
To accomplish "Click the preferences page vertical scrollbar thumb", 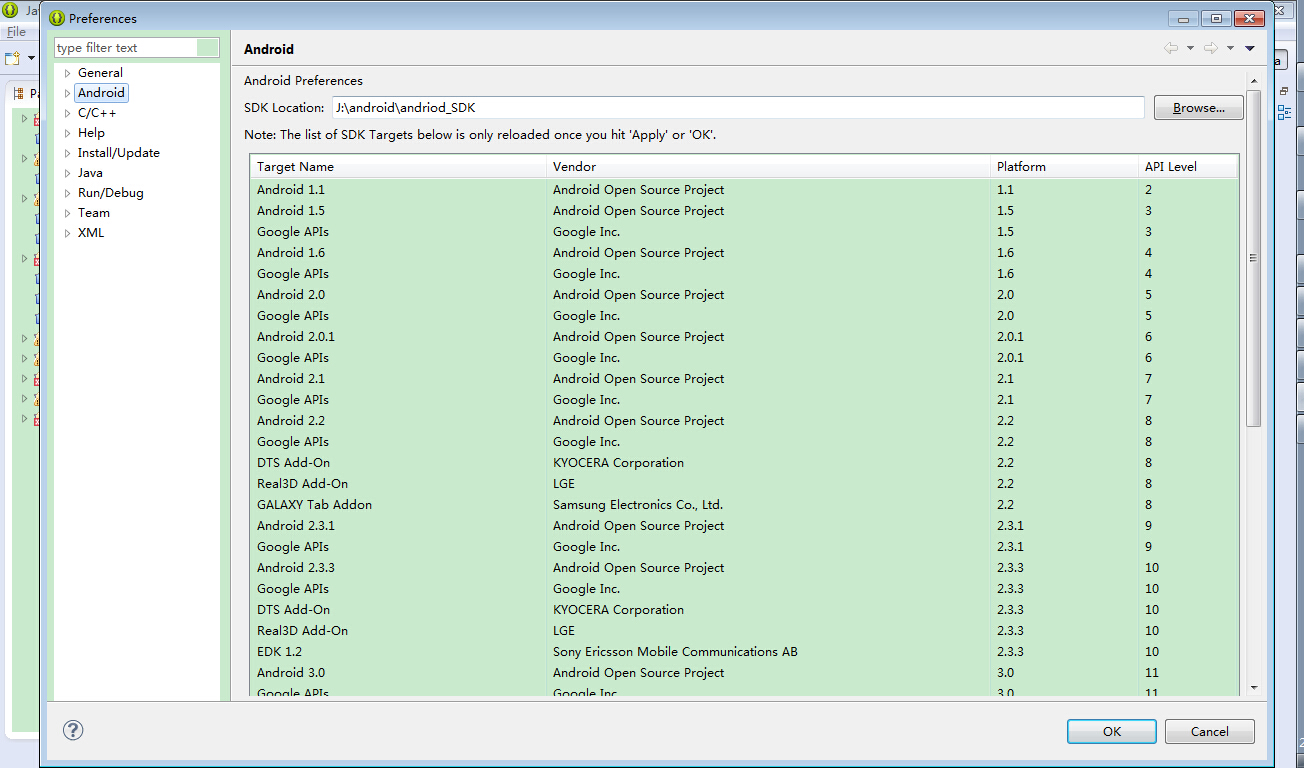I will 1253,258.
